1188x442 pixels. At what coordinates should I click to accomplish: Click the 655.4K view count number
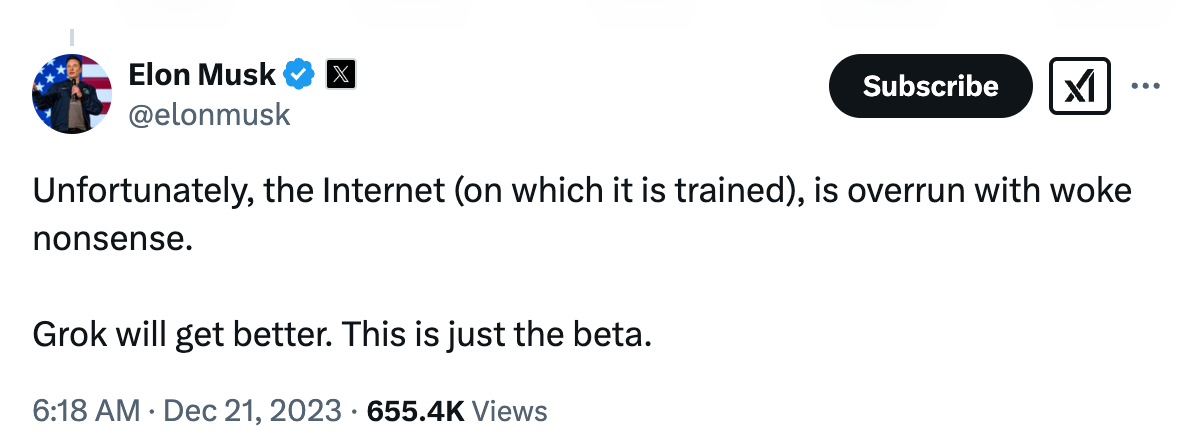415,411
